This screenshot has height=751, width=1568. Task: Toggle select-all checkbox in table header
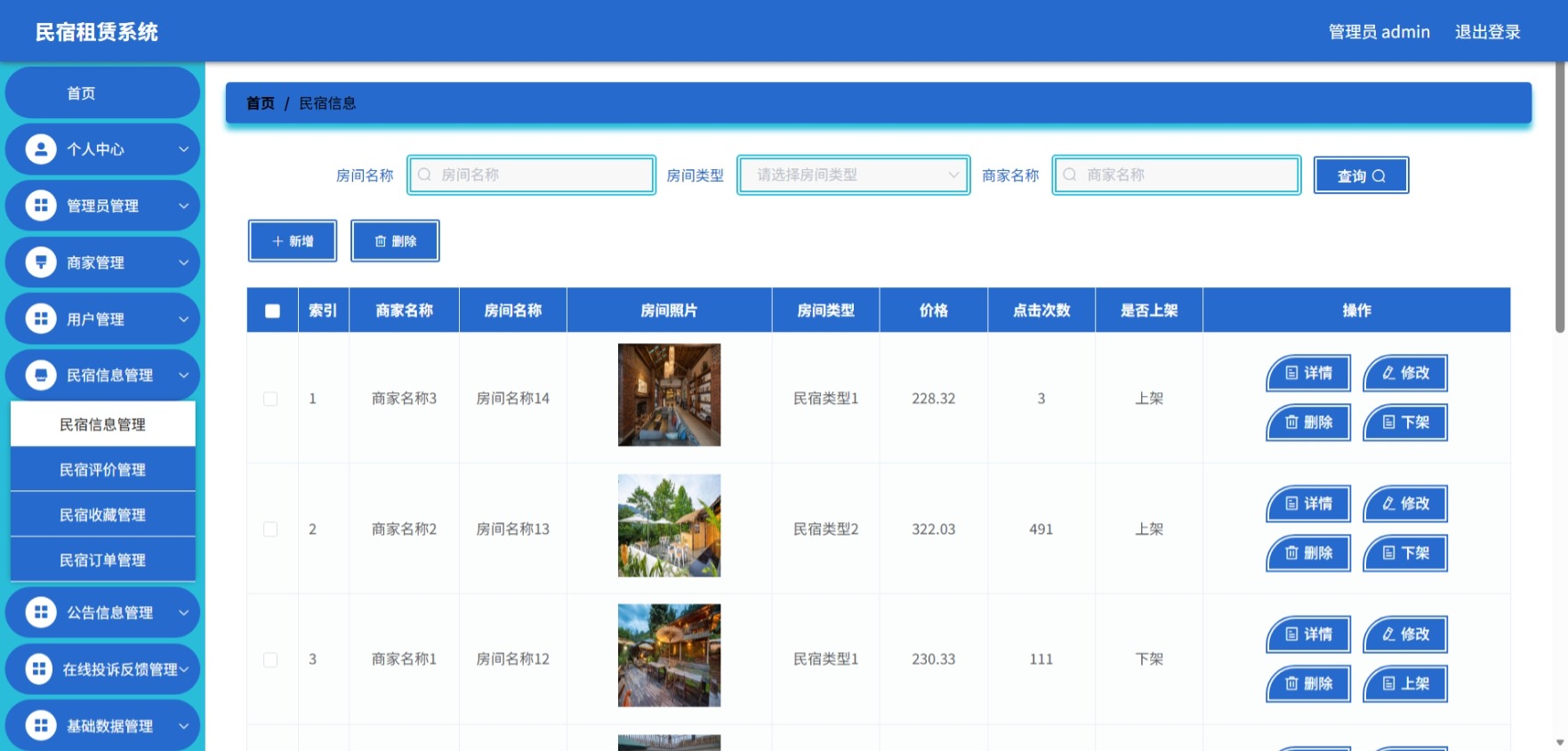tap(272, 311)
